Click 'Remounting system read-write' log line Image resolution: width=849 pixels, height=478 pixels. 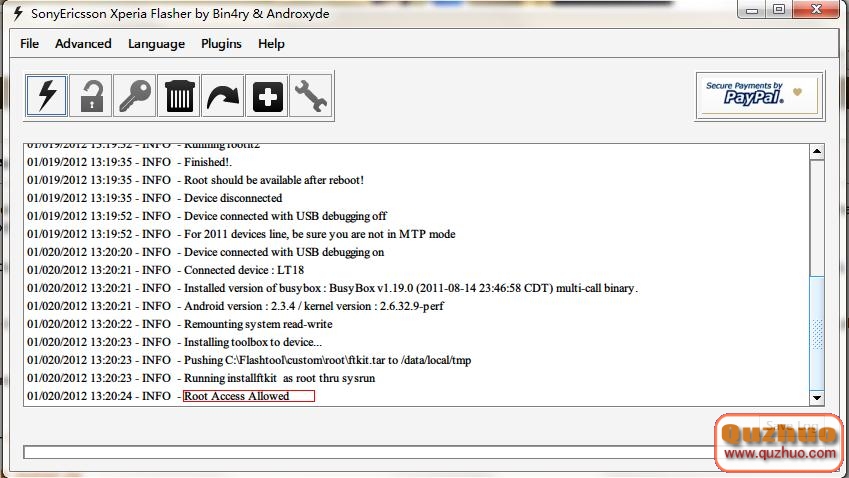180,324
